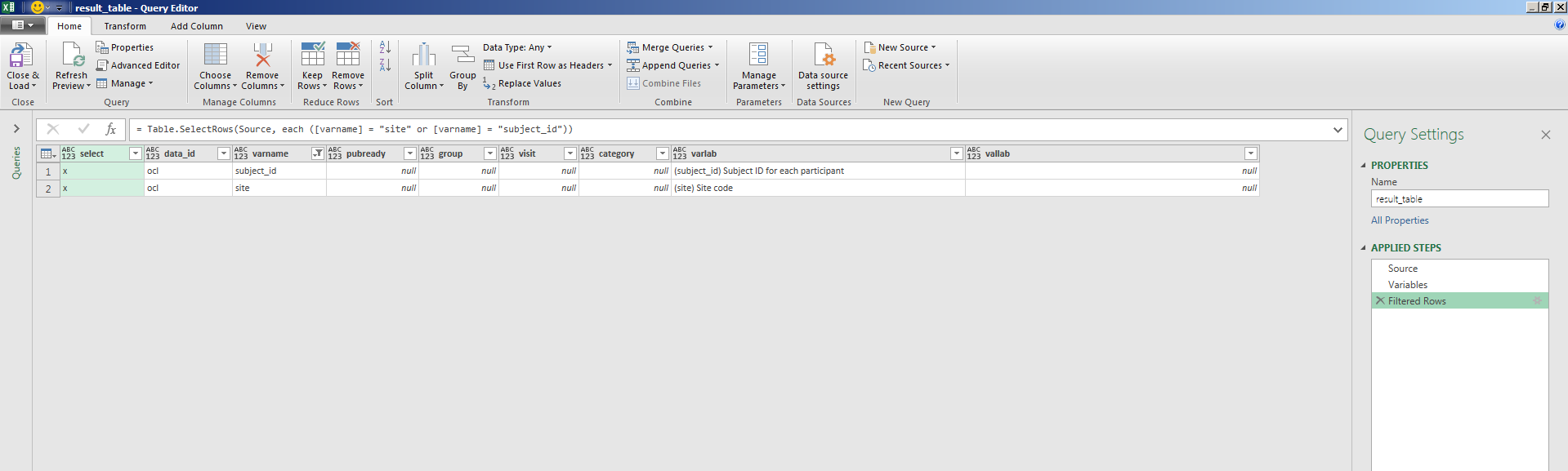The image size is (1568, 471).
Task: Open the Manage dropdown
Action: click(x=125, y=83)
